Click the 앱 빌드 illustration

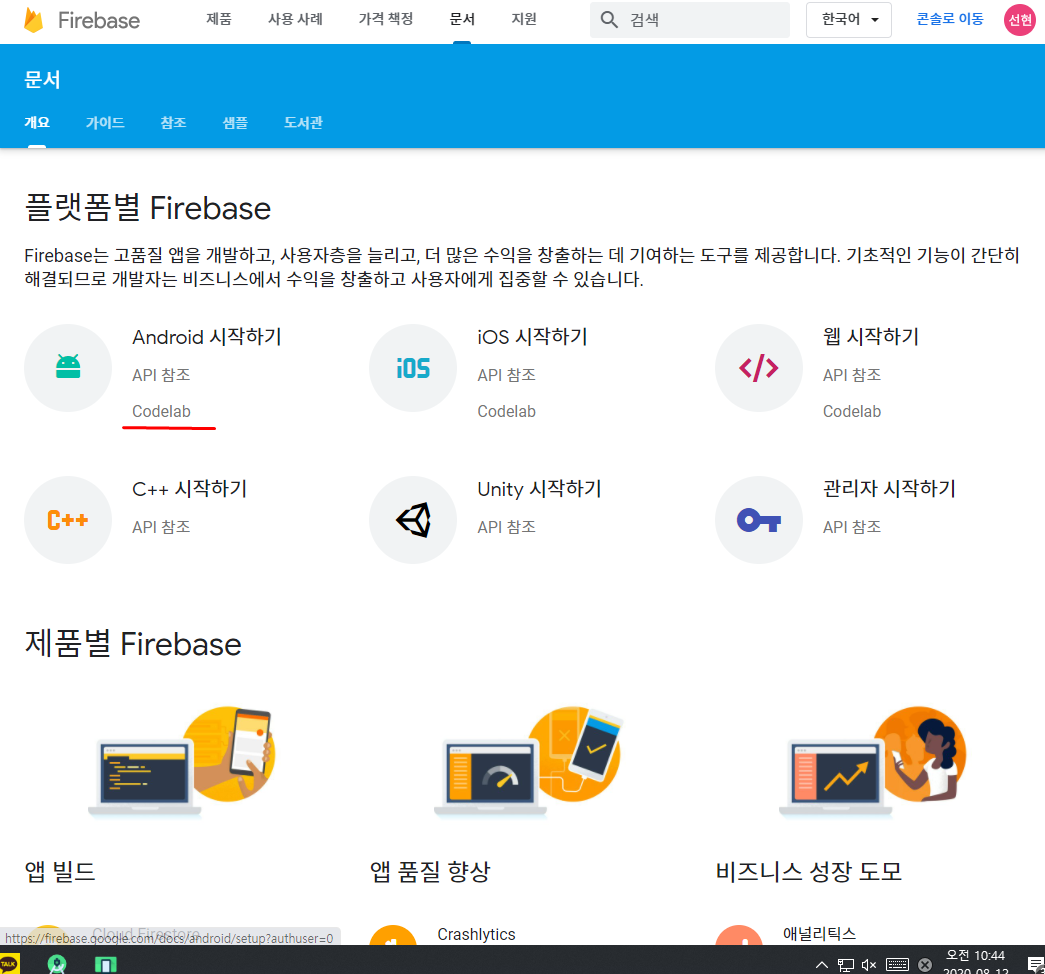point(181,761)
